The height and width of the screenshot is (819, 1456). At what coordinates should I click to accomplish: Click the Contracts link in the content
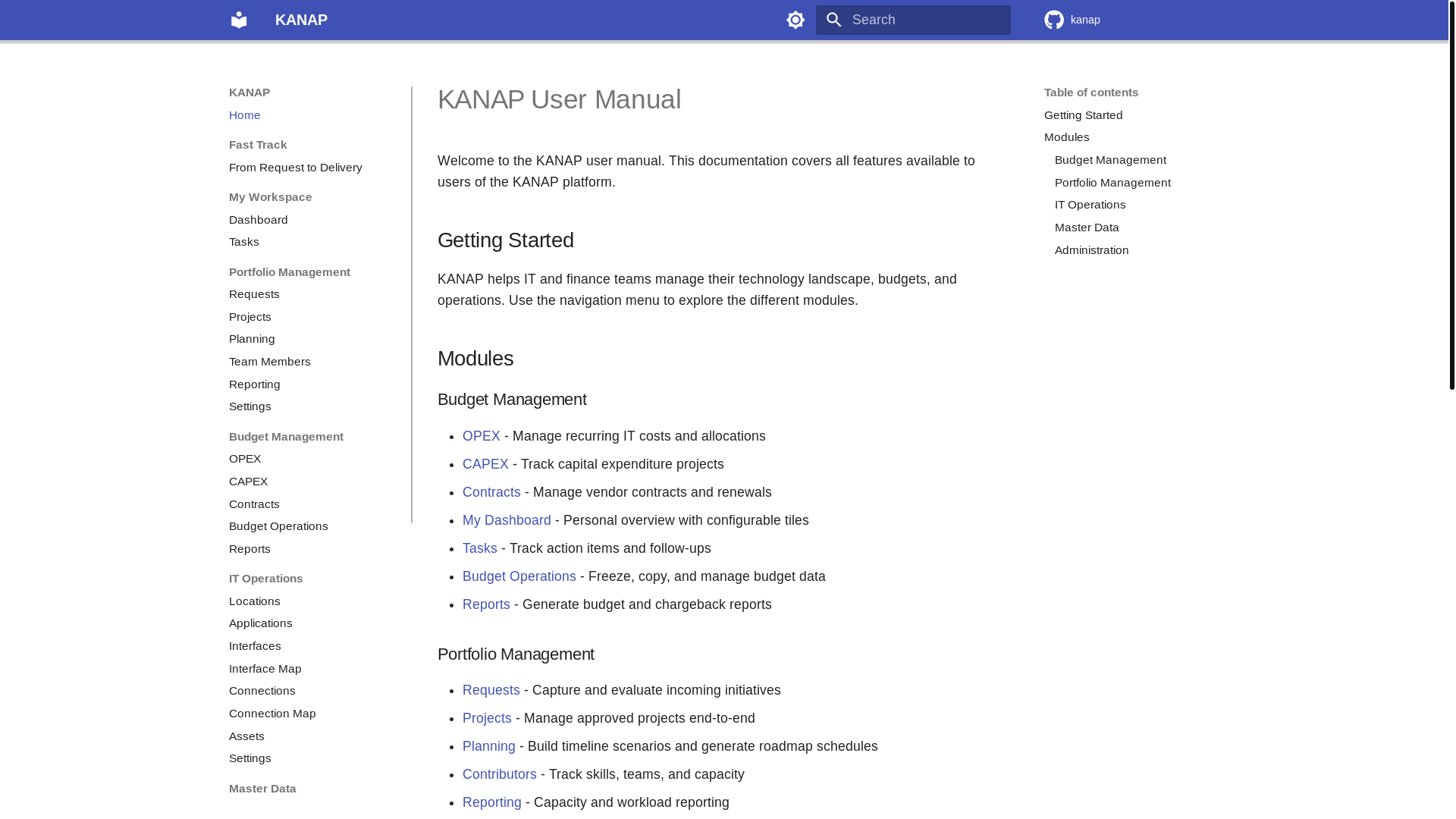pyautogui.click(x=491, y=492)
